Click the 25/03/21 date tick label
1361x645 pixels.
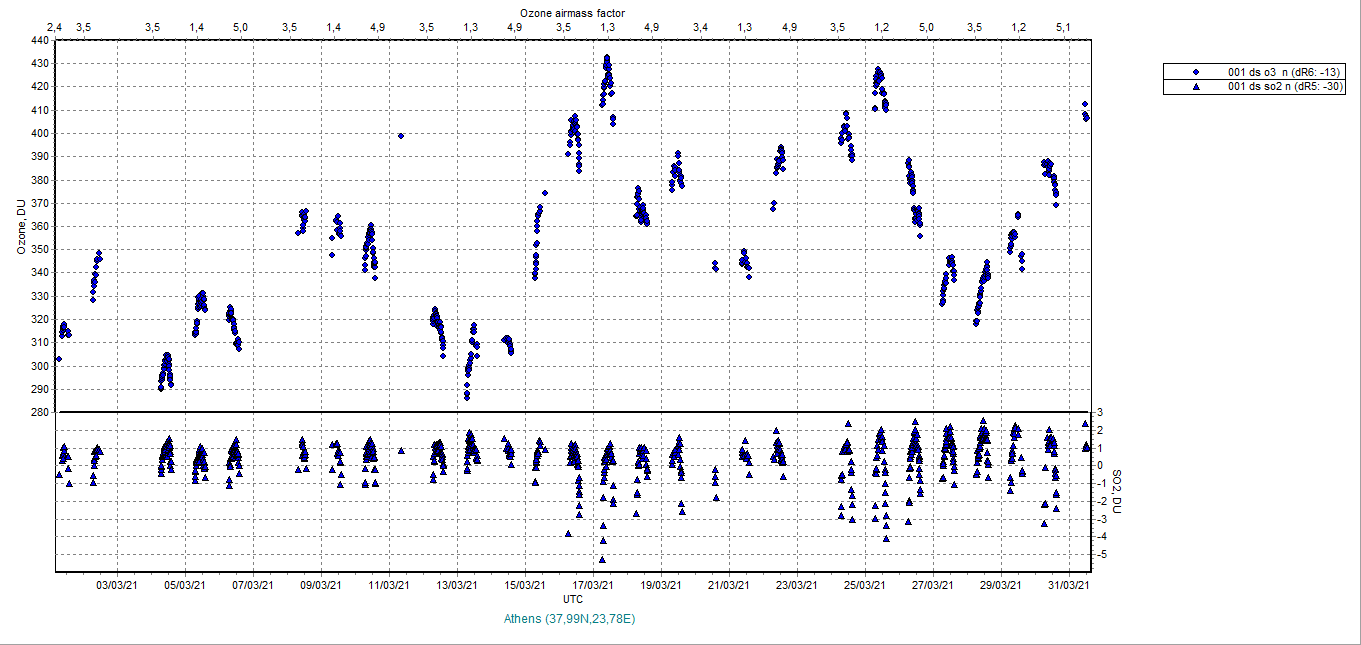click(x=865, y=585)
